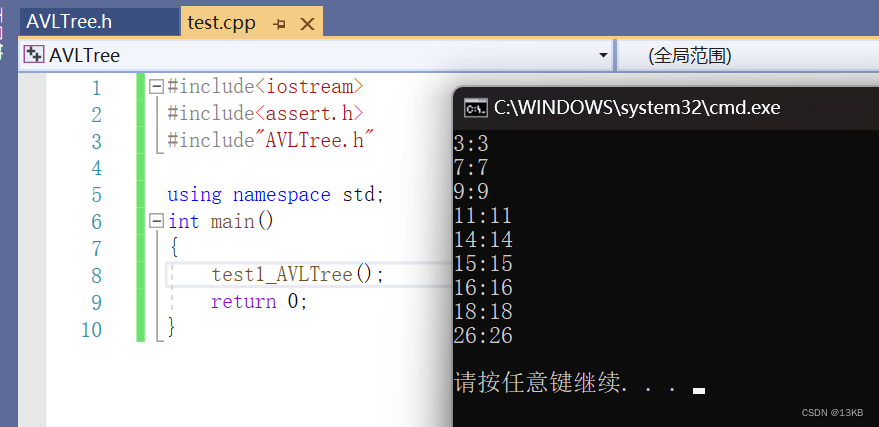Click line number 10 in the gutter

tap(91, 329)
